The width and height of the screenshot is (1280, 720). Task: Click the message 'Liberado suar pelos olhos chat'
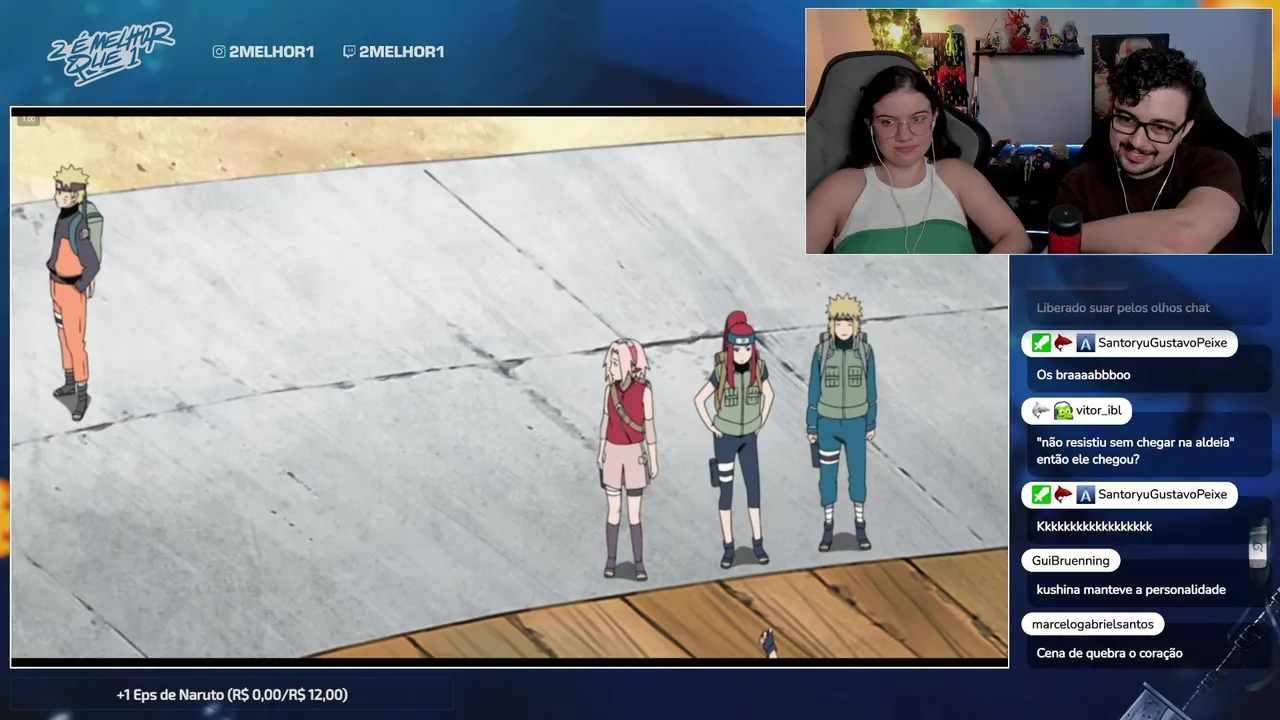[x=1123, y=308]
